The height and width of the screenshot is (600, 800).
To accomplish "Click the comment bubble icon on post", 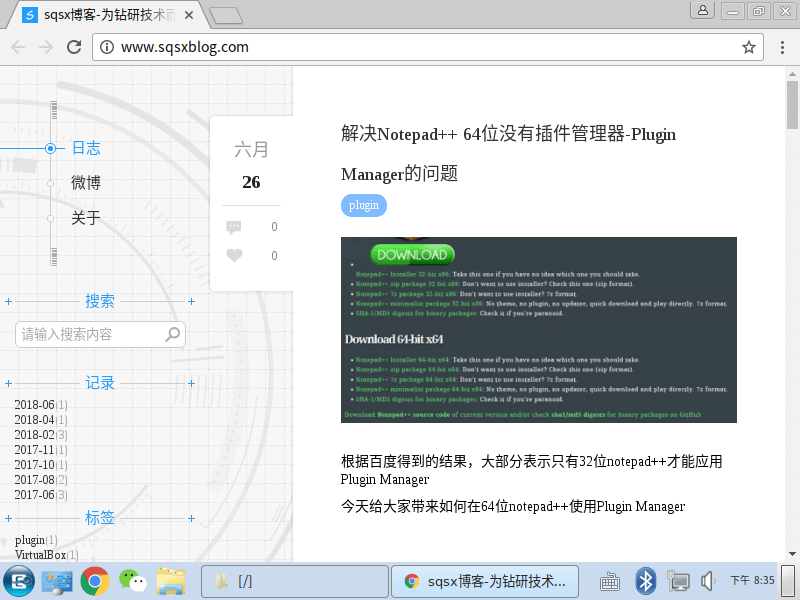I will pos(234,227).
